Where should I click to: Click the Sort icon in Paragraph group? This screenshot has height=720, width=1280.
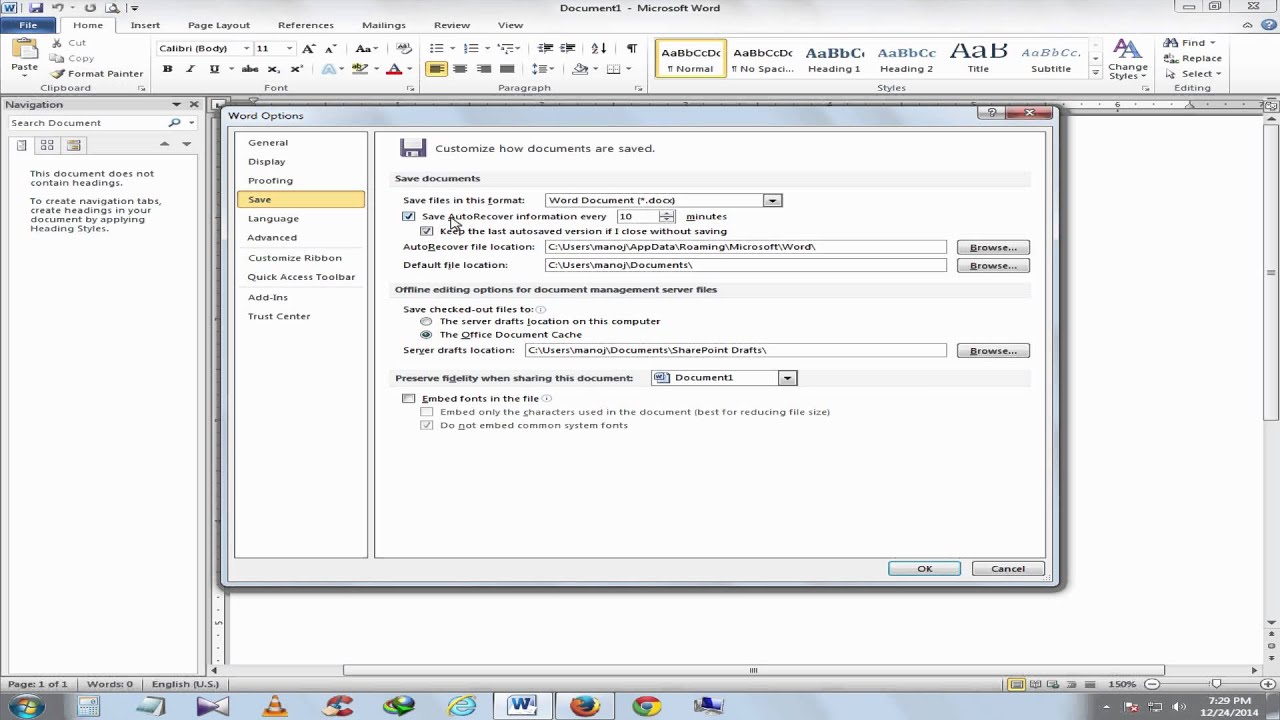click(599, 48)
